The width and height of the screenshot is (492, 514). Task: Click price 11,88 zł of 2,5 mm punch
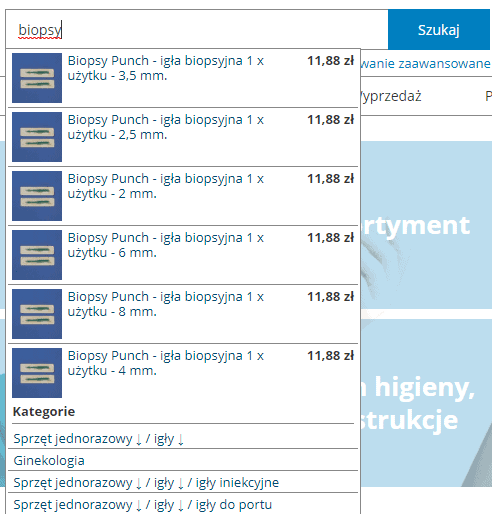pyautogui.click(x=330, y=120)
